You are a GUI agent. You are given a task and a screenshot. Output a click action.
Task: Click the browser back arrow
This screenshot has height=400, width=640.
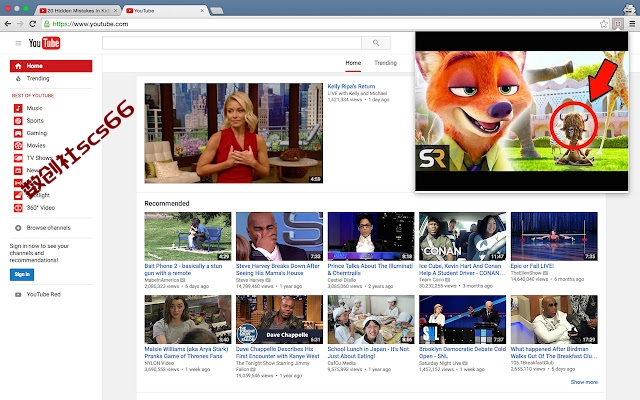click(x=8, y=24)
